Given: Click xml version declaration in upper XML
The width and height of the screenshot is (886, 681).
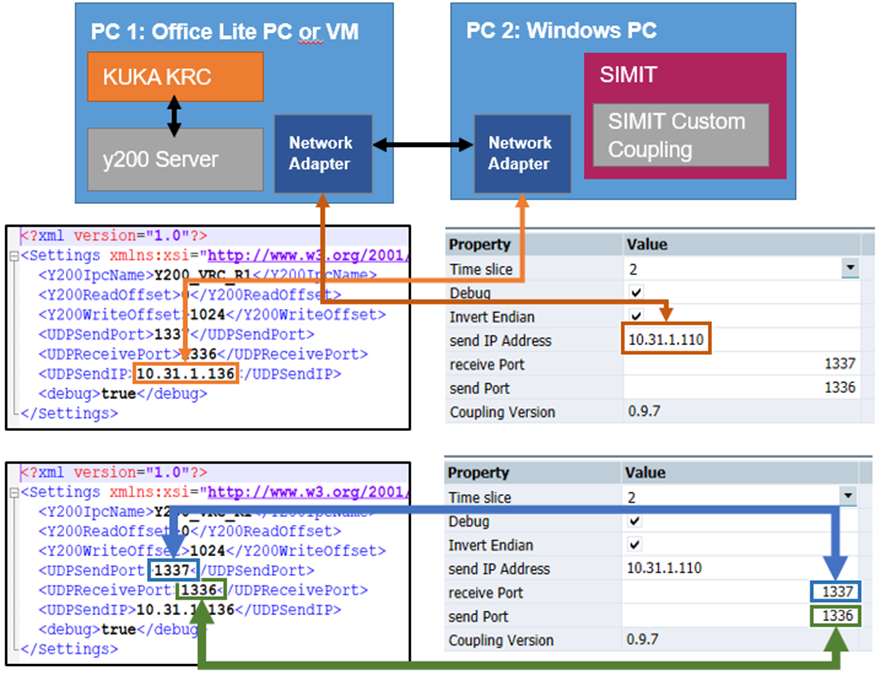Looking at the screenshot, I should pos(114,236).
